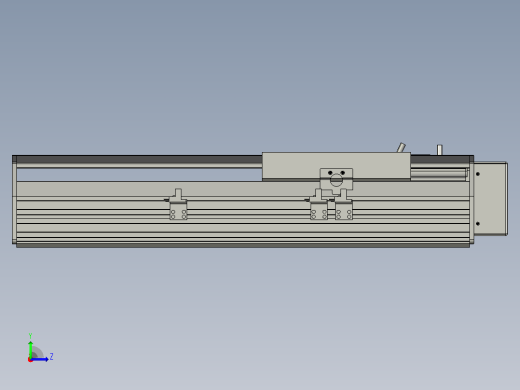Screen dimensions: 520x390
Task: Pick the right black screw on carriage bracket
Action: click(x=342, y=173)
